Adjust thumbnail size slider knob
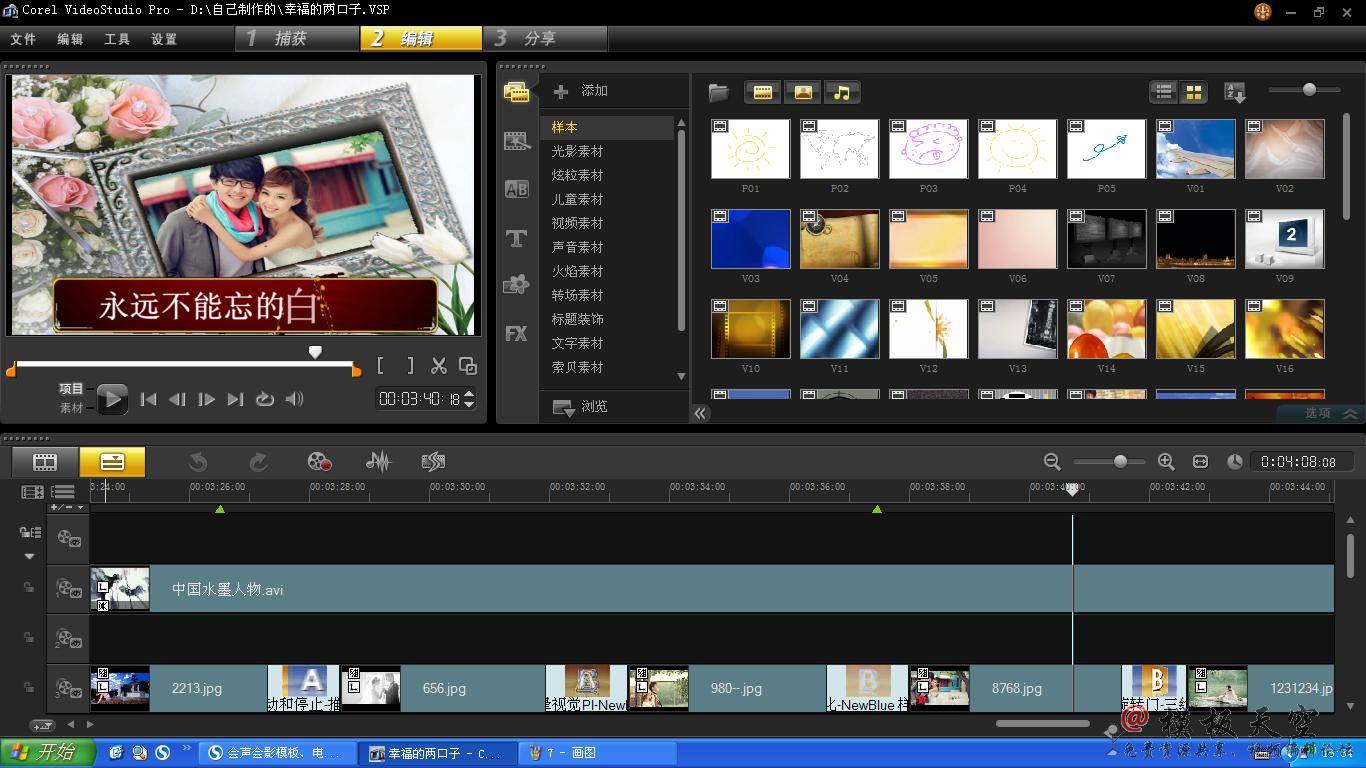The image size is (1366, 768). [1309, 90]
